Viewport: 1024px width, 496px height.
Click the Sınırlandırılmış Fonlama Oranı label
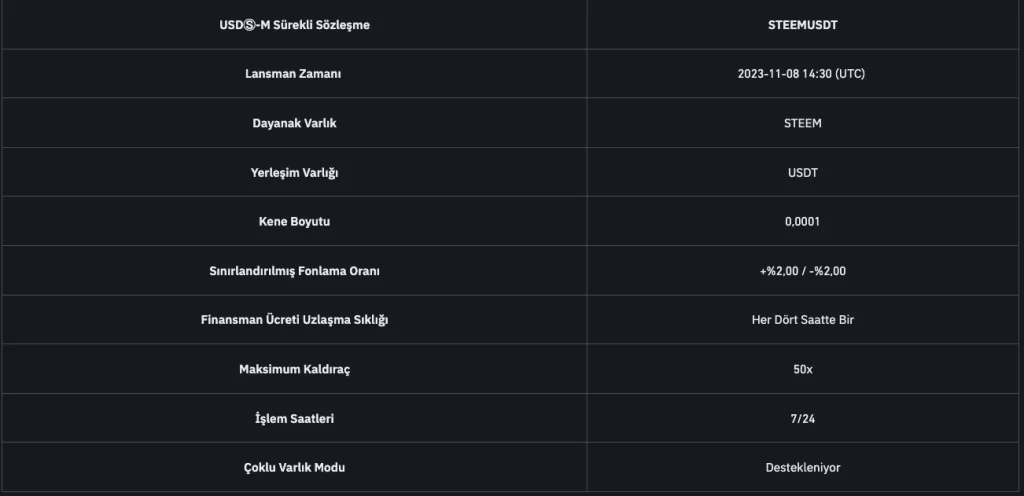click(294, 270)
